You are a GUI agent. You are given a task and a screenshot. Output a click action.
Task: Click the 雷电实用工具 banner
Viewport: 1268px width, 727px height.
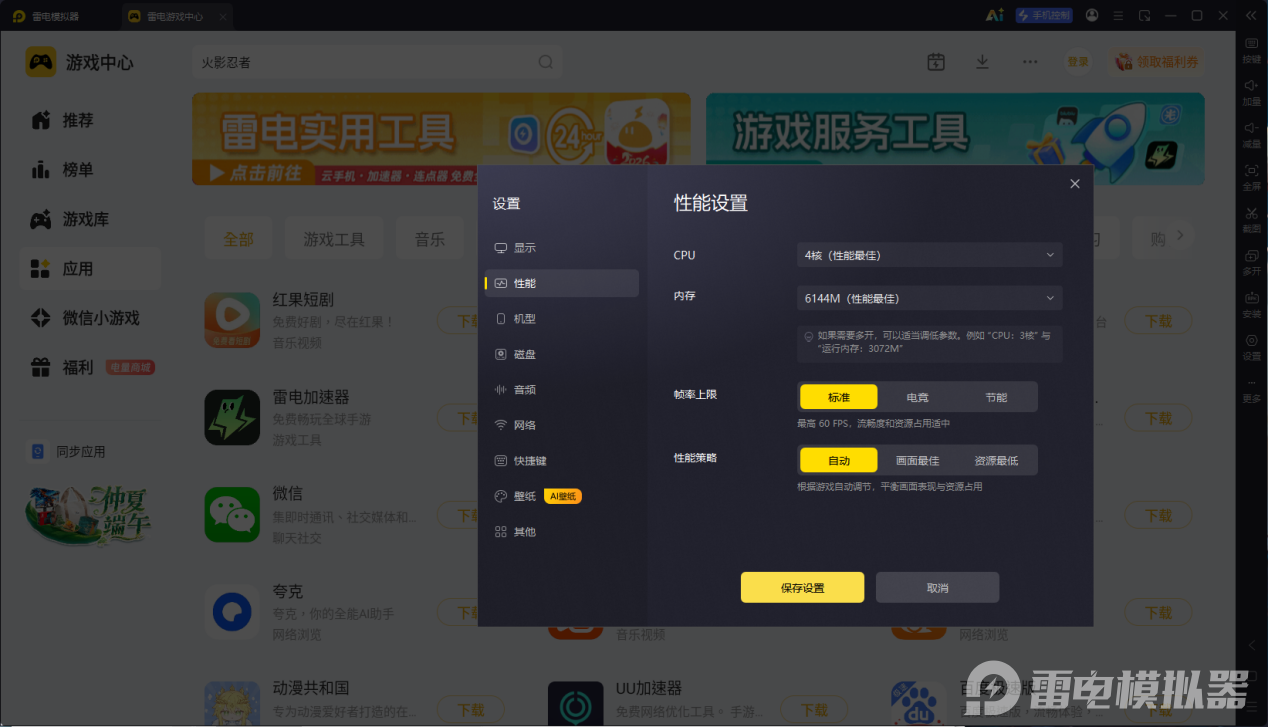441,139
